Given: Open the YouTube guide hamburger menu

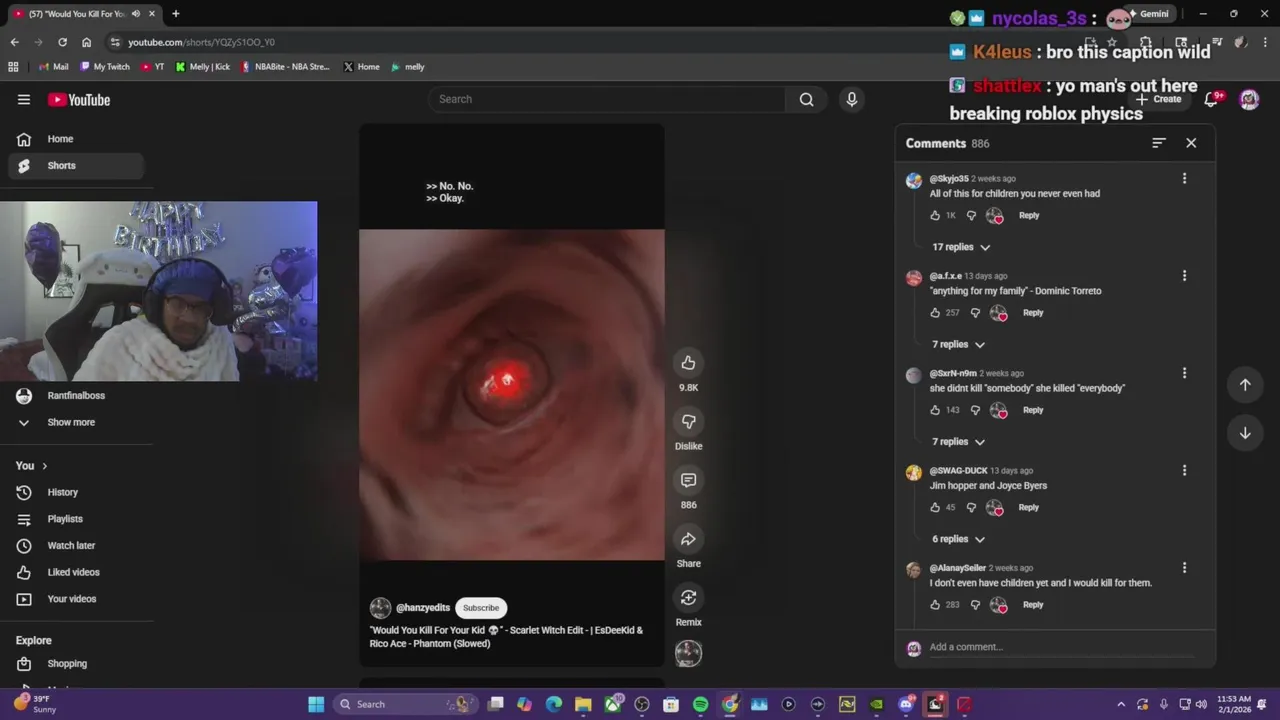Looking at the screenshot, I should click(24, 99).
